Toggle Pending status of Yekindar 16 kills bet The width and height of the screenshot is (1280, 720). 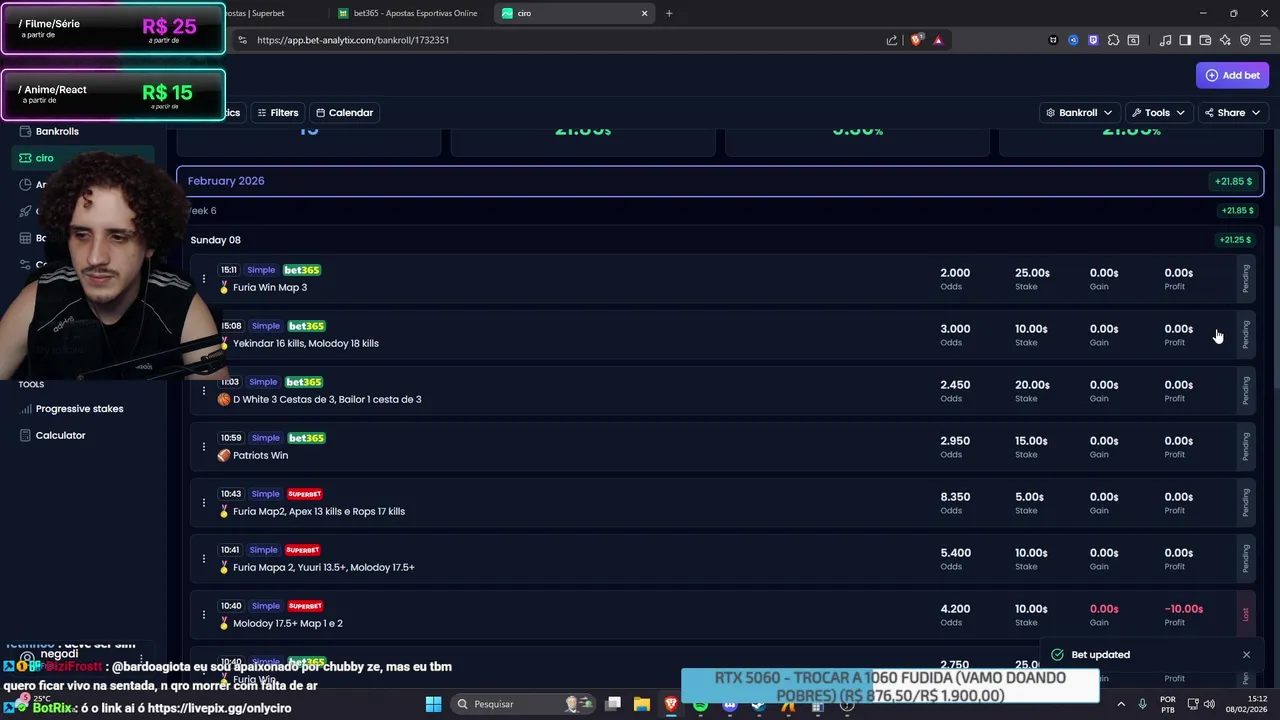point(1246,335)
